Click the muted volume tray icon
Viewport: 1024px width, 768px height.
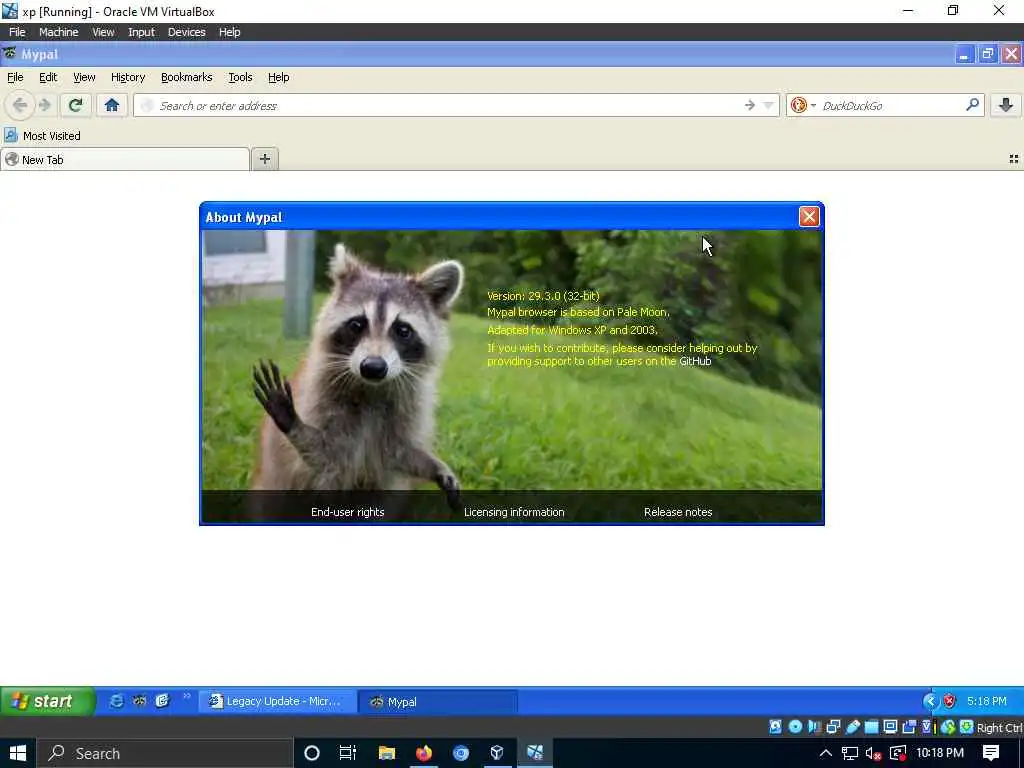[x=873, y=753]
